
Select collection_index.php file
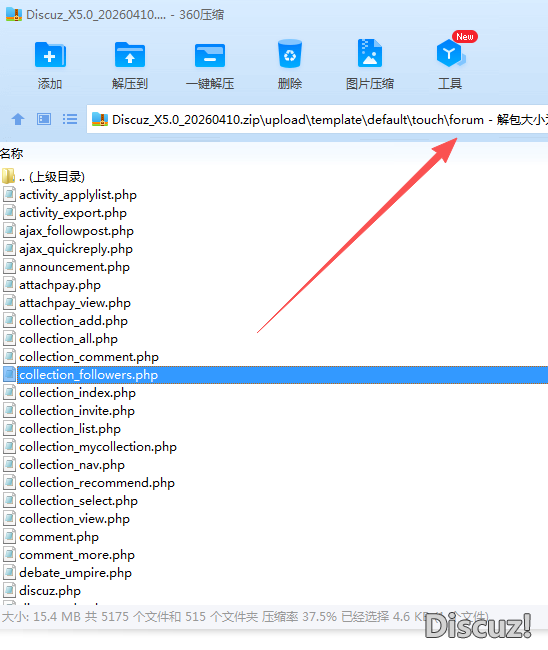pos(78,393)
